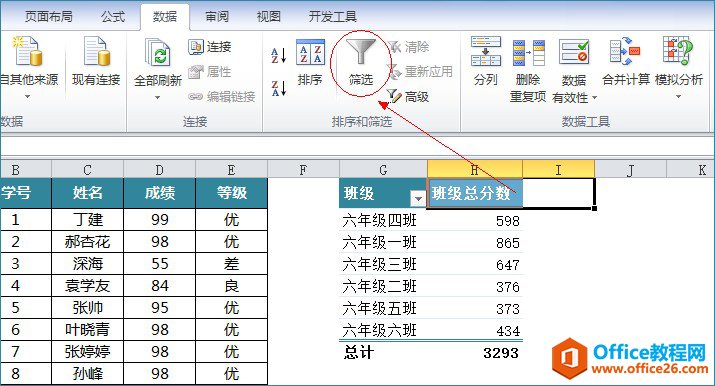
Task: Select column E header
Action: [x=232, y=170]
